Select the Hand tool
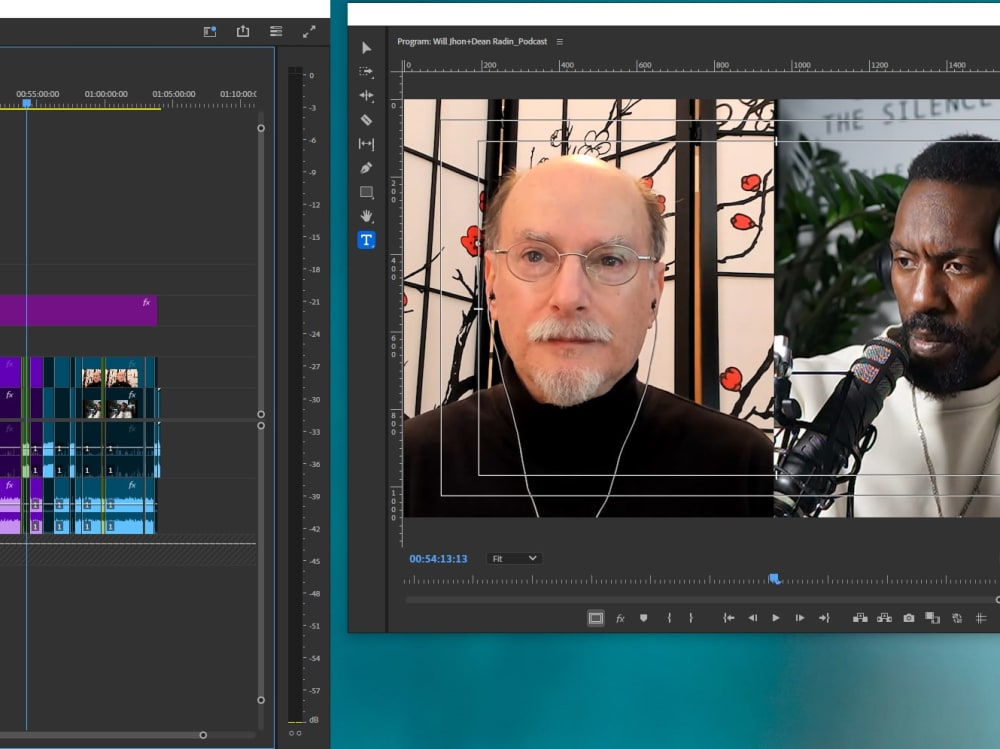The height and width of the screenshot is (749, 1000). click(366, 216)
